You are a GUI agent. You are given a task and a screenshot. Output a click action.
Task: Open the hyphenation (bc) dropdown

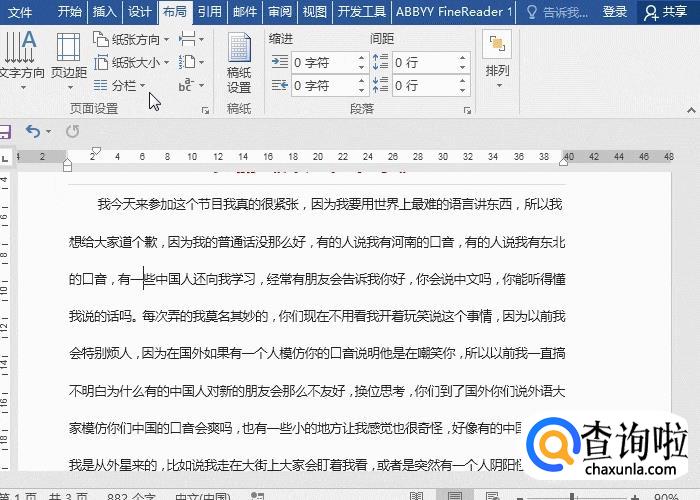tap(192, 85)
